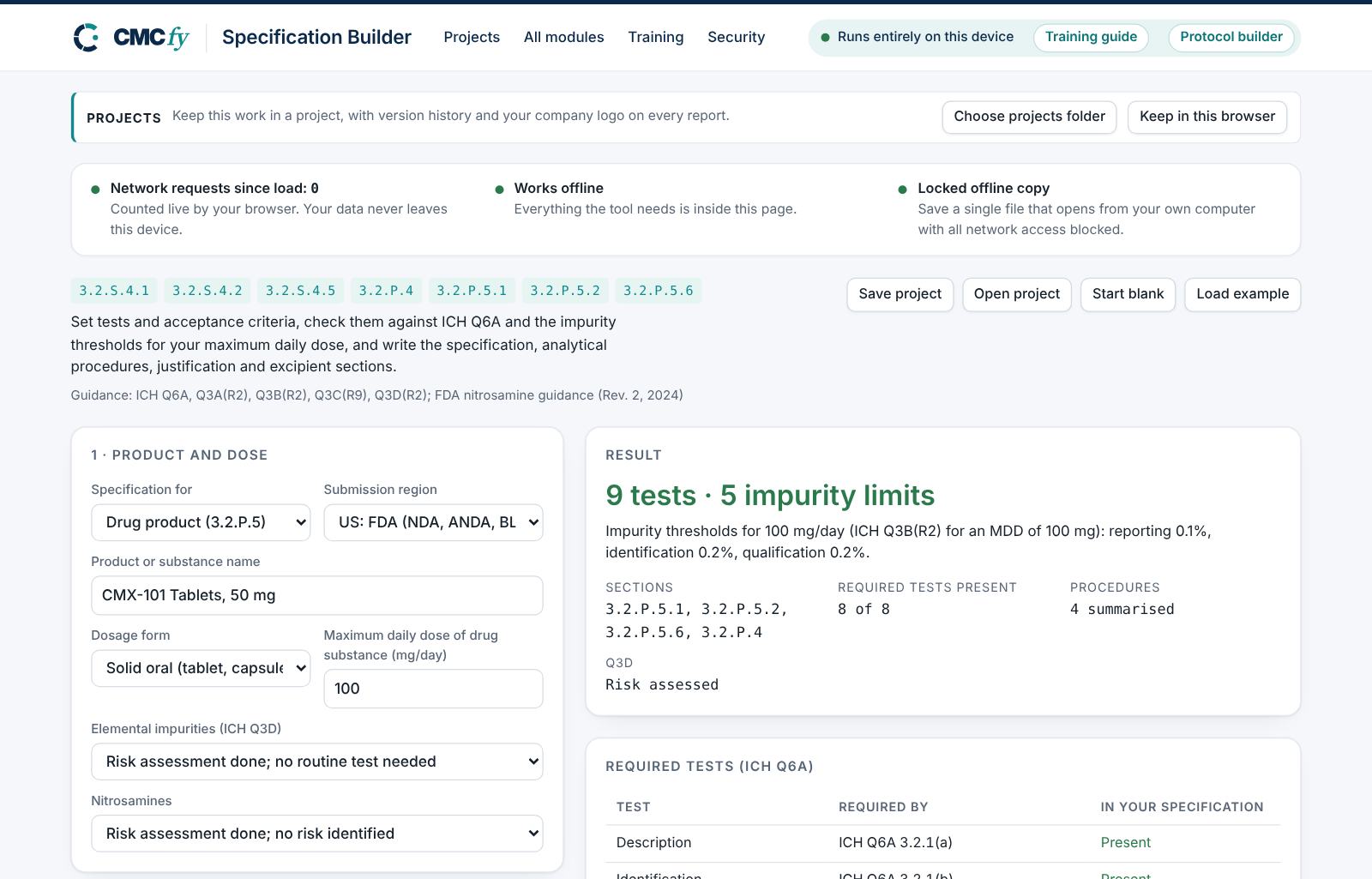Click Save project

pos(900,294)
